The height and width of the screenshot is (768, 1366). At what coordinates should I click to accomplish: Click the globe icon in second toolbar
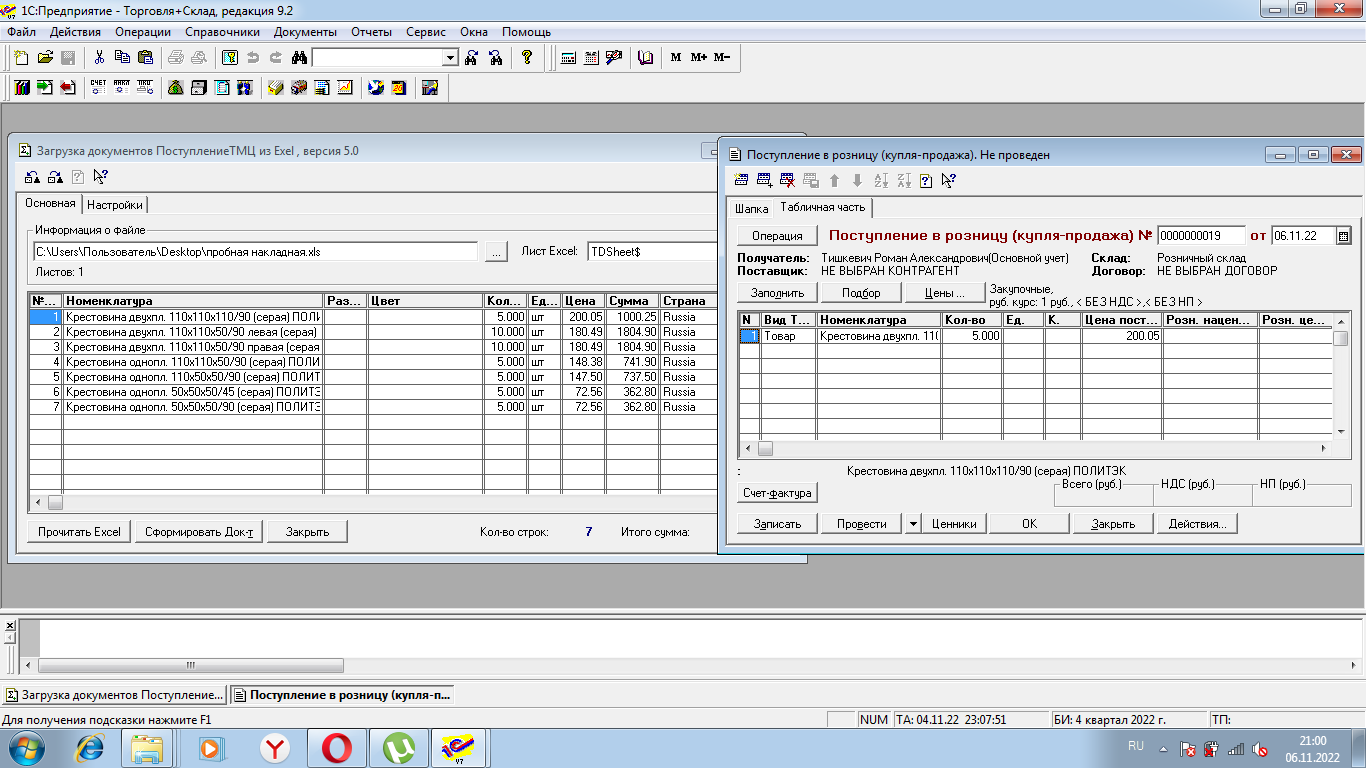(x=376, y=88)
